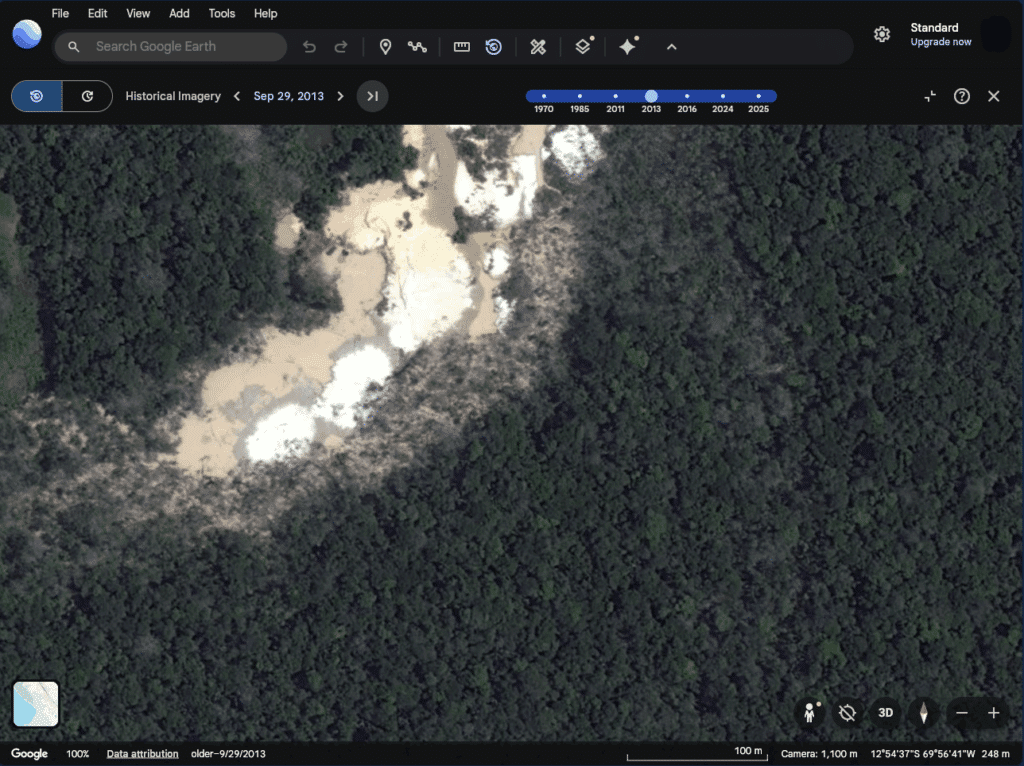Select the historical imagery mode toggle
1024x766 pixels.
pyautogui.click(x=37, y=96)
